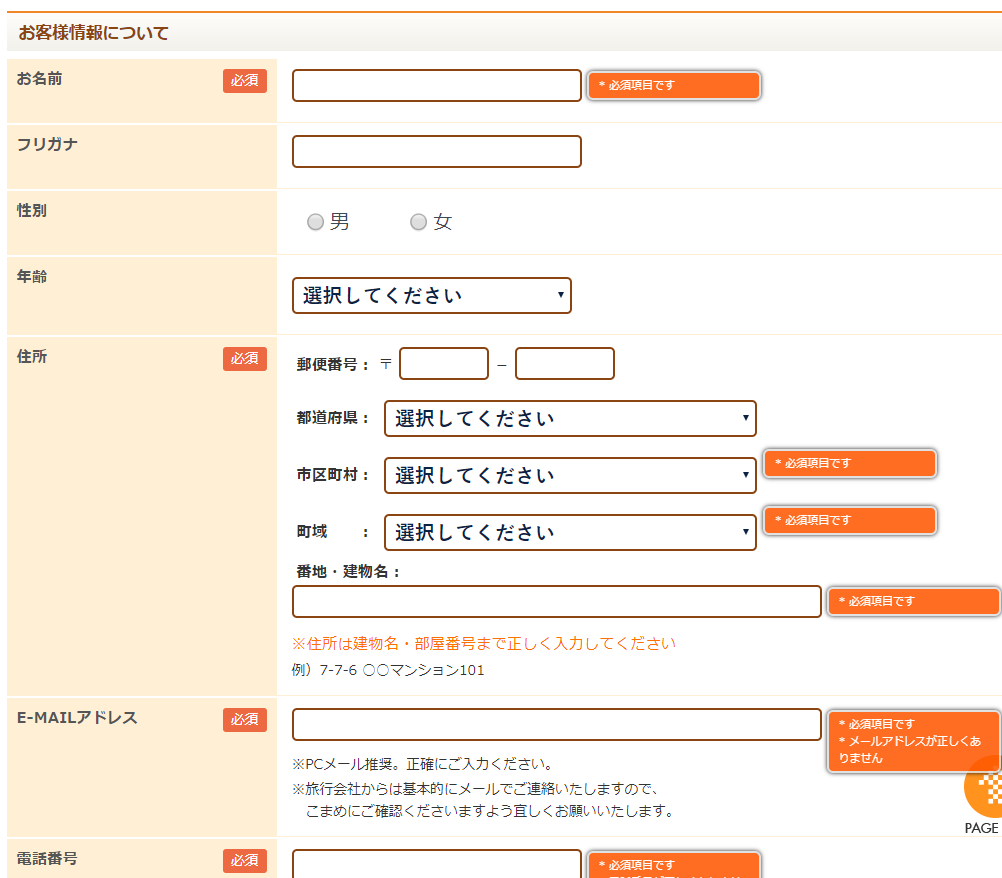Dismiss the error bubble beside お名前 field

tap(674, 86)
